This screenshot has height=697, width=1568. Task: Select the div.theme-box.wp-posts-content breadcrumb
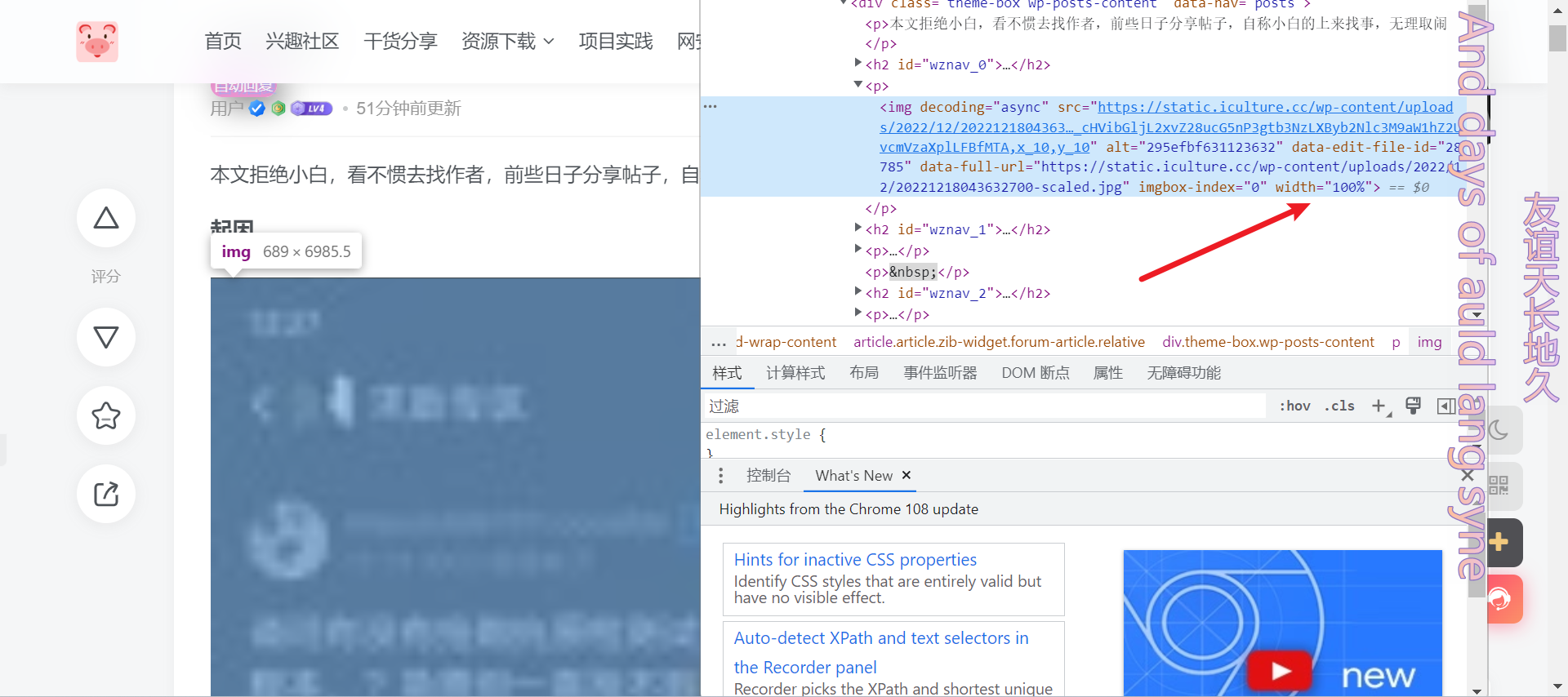point(1268,342)
